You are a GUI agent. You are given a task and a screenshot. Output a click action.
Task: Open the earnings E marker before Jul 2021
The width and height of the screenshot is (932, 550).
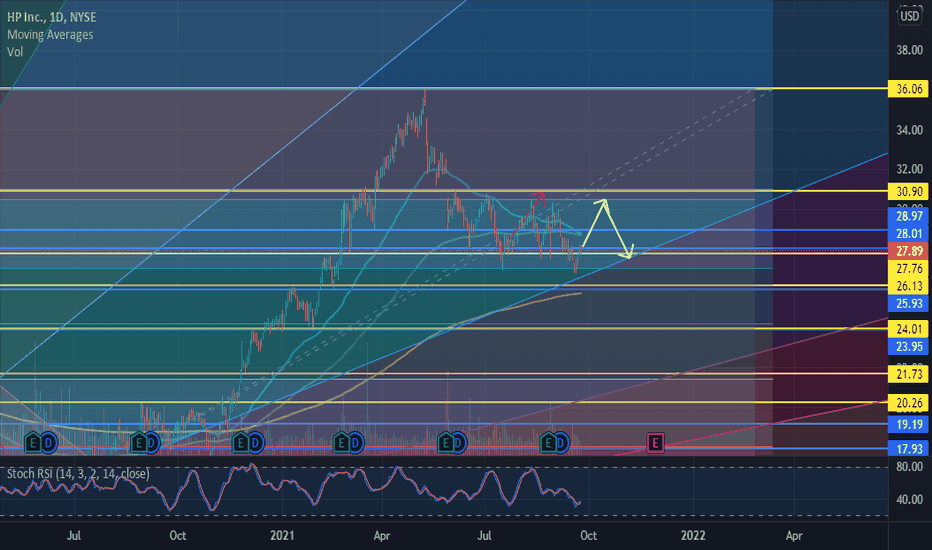pos(445,442)
